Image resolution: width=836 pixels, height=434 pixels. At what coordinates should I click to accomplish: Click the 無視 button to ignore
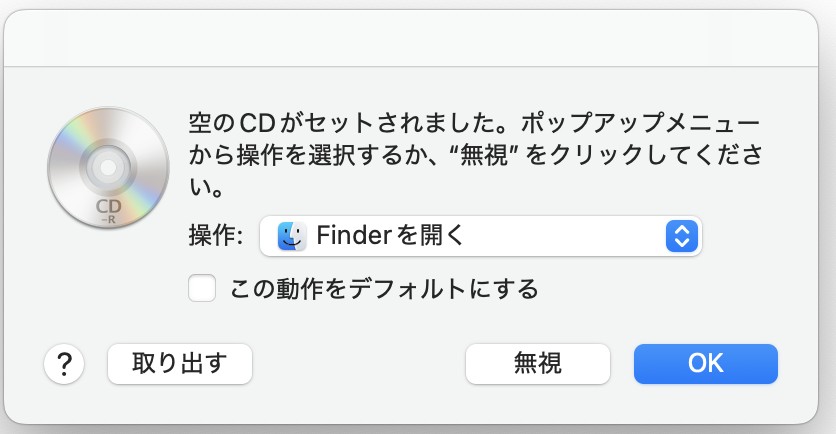(x=537, y=364)
